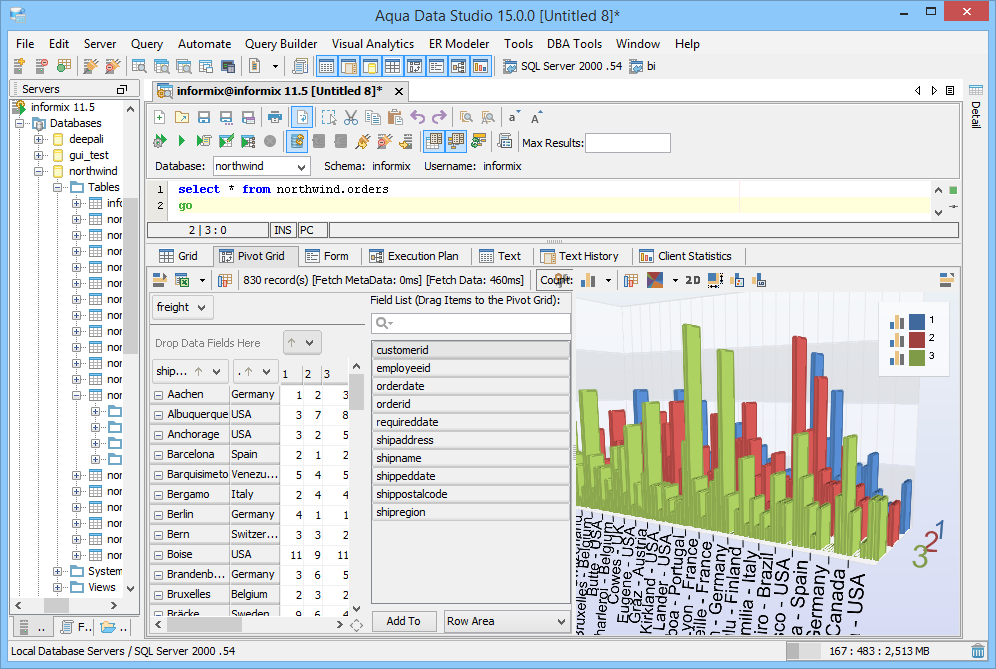Click the trash can icon in status bar
996x669 pixels.
pos(978,651)
